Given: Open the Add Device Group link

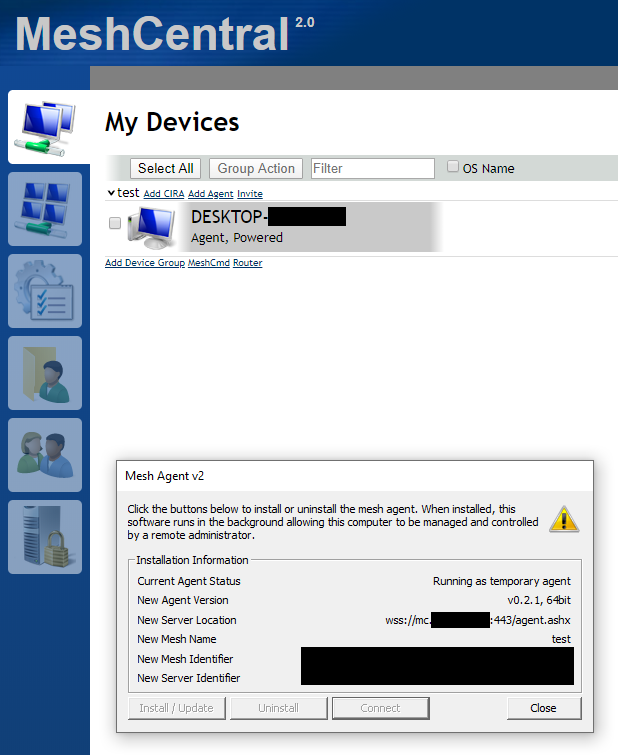Looking at the screenshot, I should 145,263.
